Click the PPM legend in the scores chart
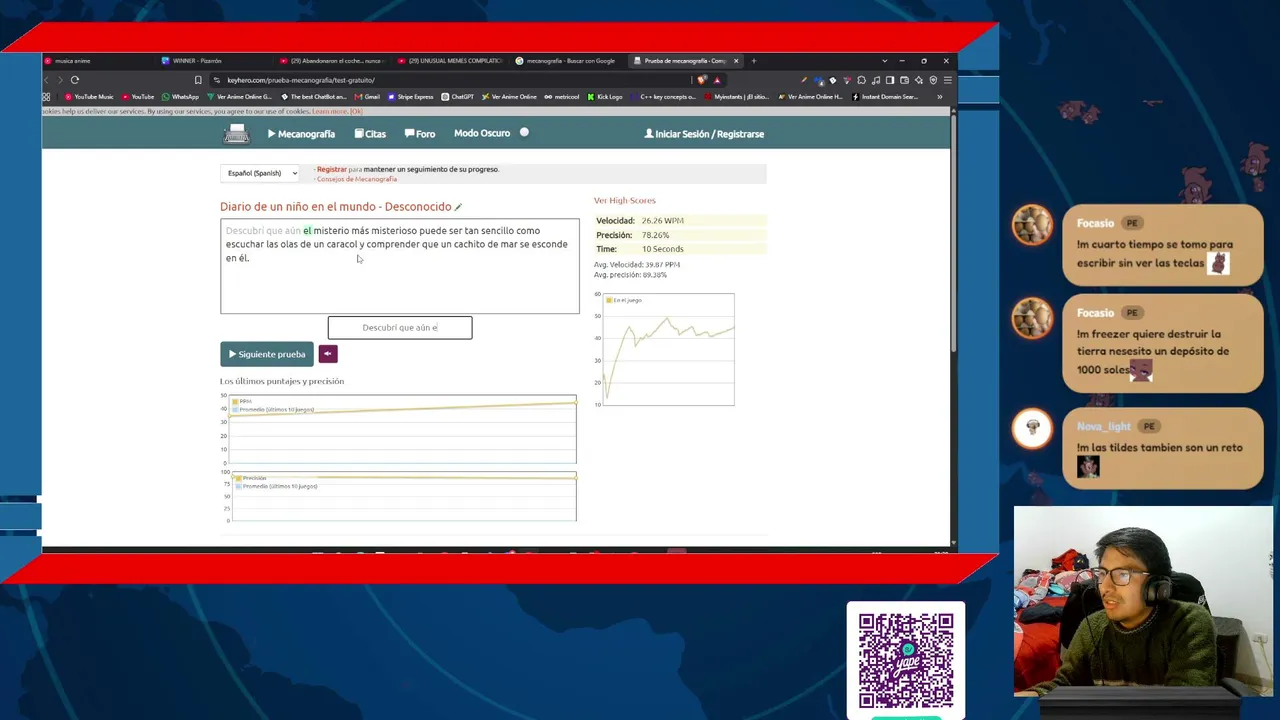 [242, 401]
